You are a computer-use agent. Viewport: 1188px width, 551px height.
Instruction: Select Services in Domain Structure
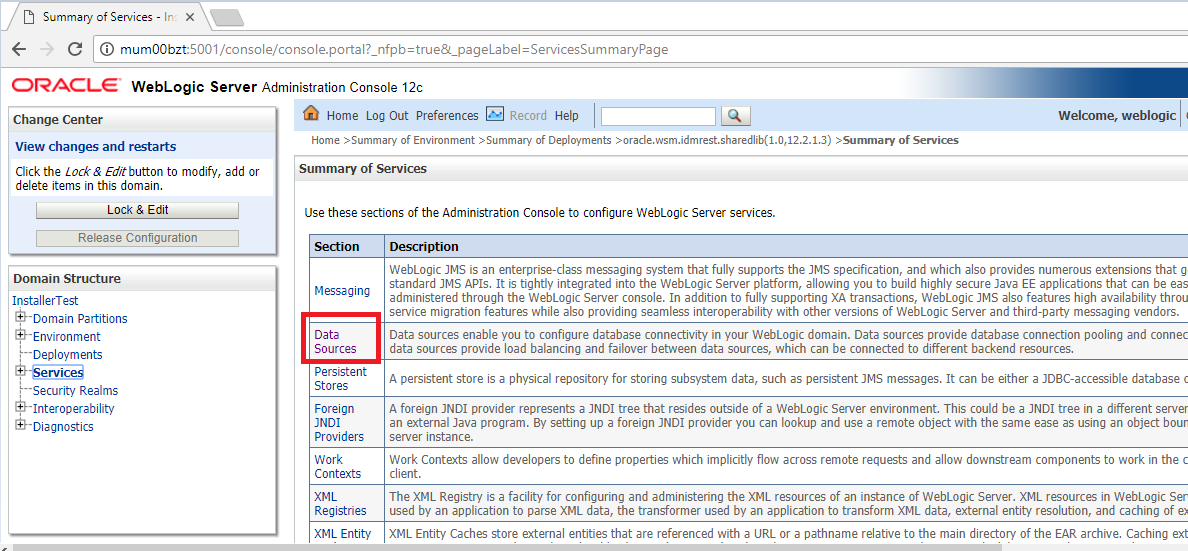[x=58, y=372]
